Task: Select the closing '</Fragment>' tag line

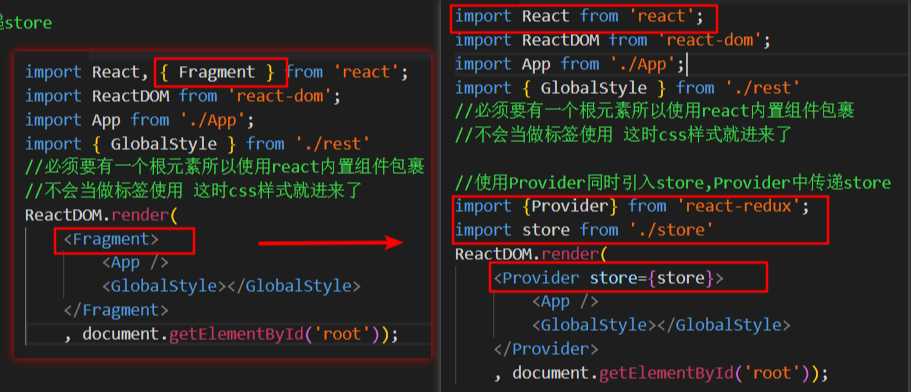Action: (x=116, y=310)
